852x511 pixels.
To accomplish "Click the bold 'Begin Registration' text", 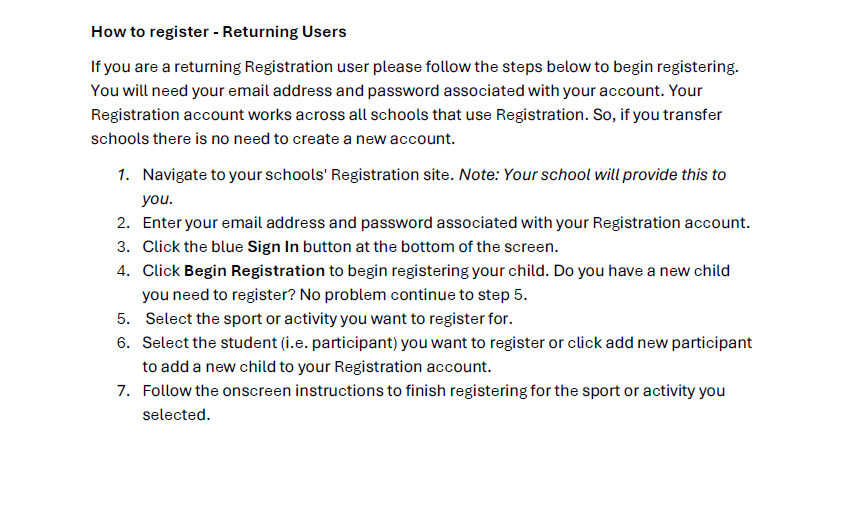I will [254, 271].
